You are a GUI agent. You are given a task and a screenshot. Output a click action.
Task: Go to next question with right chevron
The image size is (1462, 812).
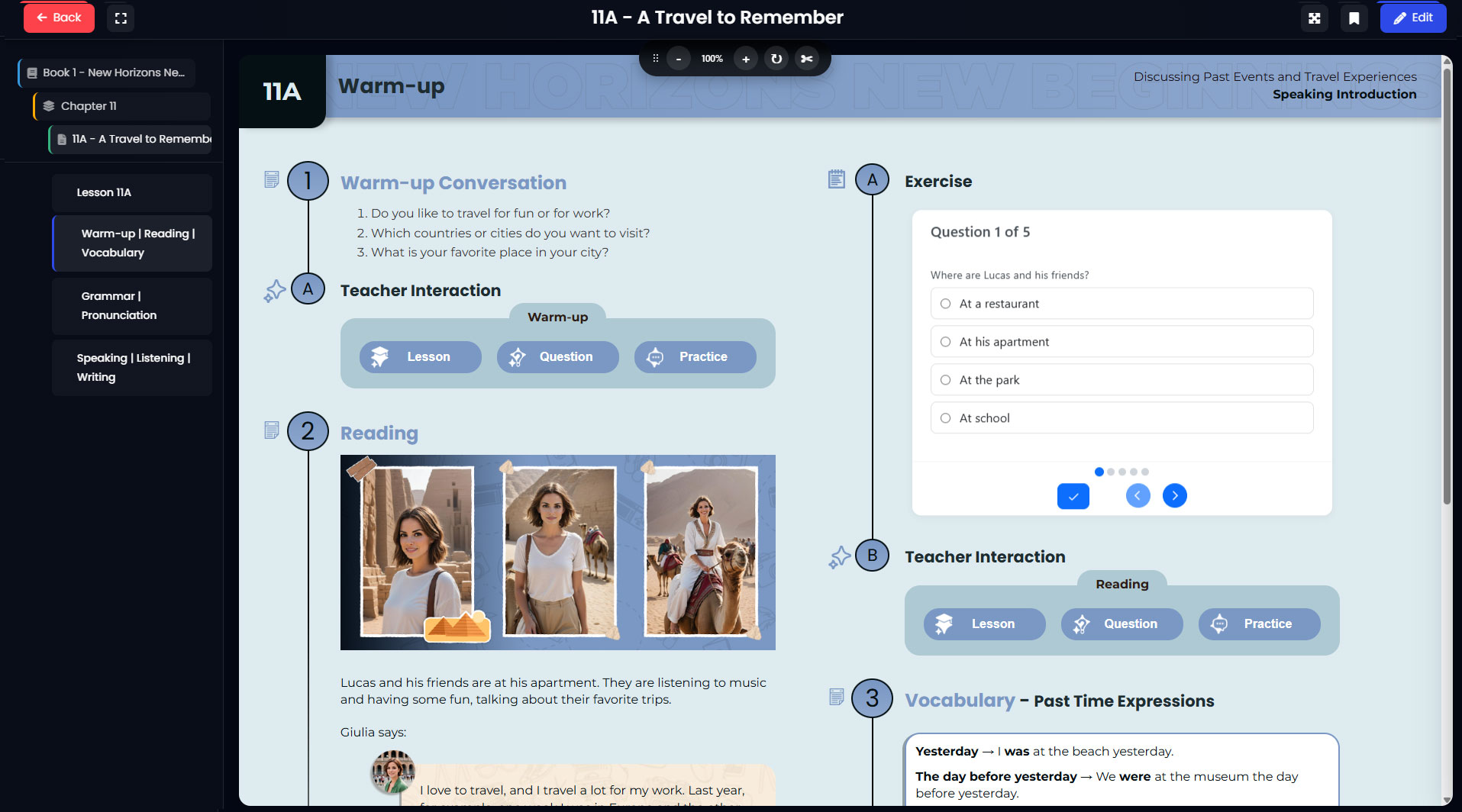click(1174, 496)
